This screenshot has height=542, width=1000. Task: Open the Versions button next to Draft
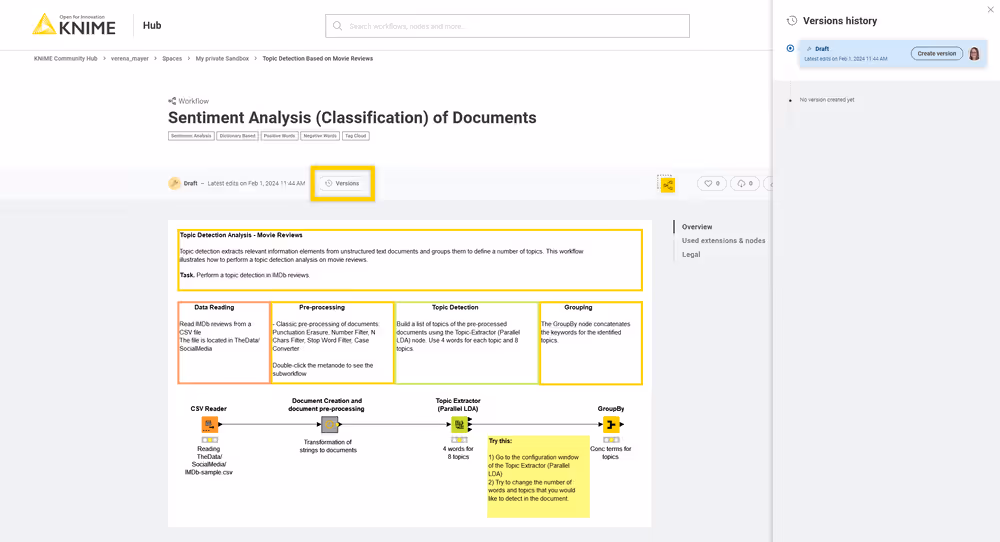(x=342, y=184)
